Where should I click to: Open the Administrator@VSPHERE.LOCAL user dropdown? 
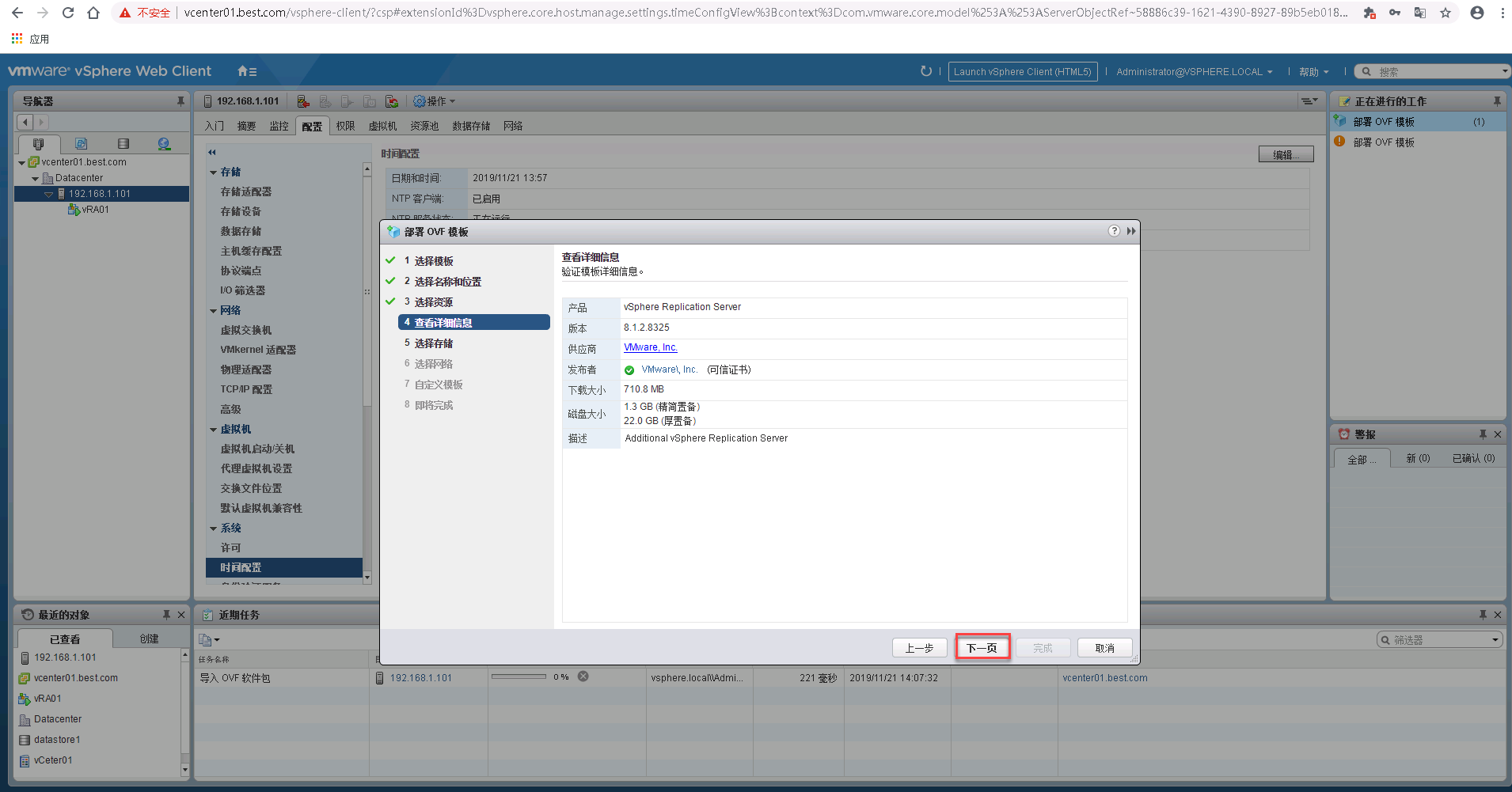1195,72
